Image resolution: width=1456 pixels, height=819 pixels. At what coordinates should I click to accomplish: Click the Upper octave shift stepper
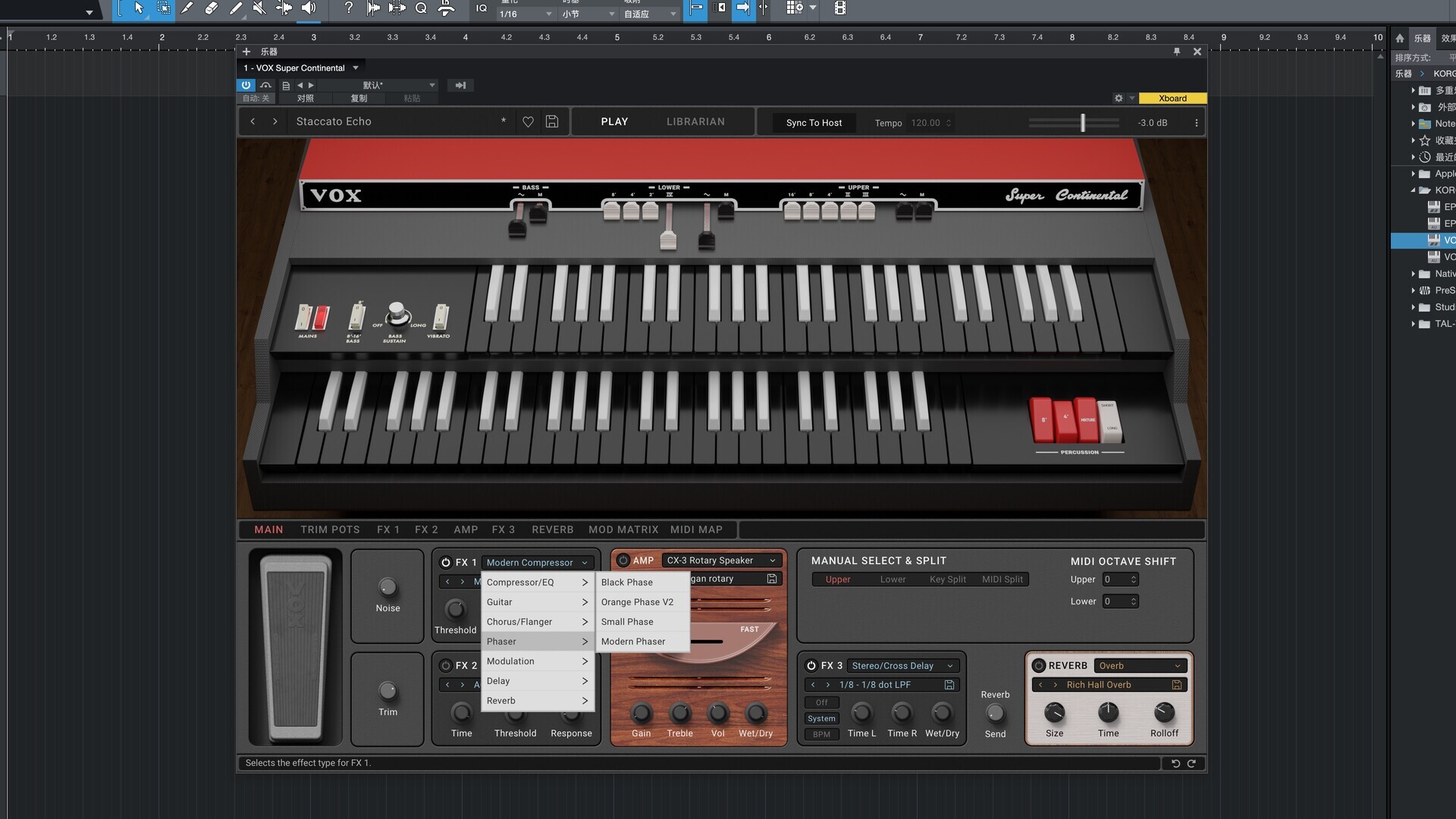pyautogui.click(x=1134, y=579)
